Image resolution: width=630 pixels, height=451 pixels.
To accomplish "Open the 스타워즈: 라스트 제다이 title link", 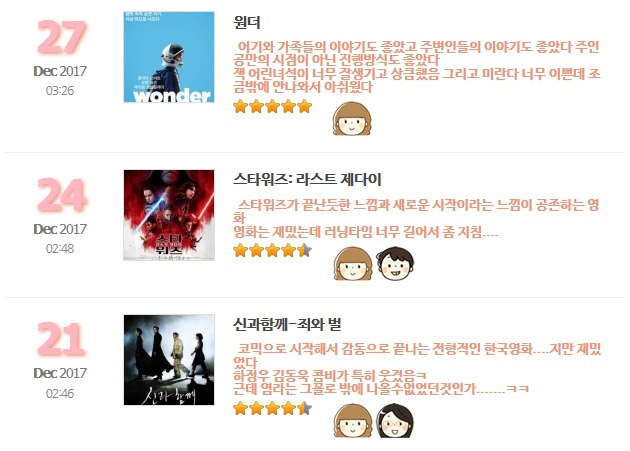I will point(307,179).
